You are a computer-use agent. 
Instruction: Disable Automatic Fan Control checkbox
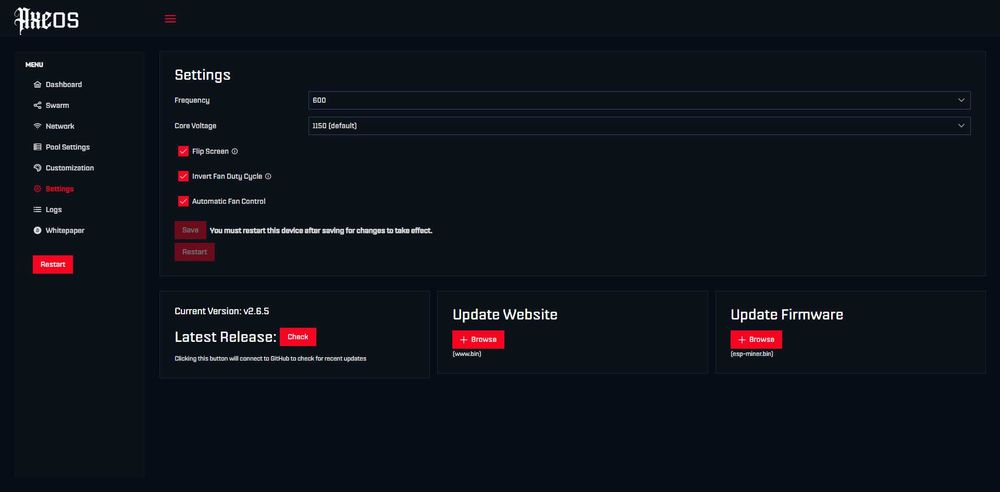(183, 201)
